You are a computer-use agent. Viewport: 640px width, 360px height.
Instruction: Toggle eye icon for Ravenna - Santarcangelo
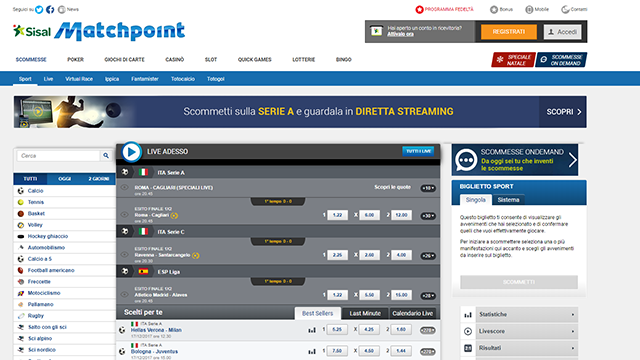tap(124, 255)
